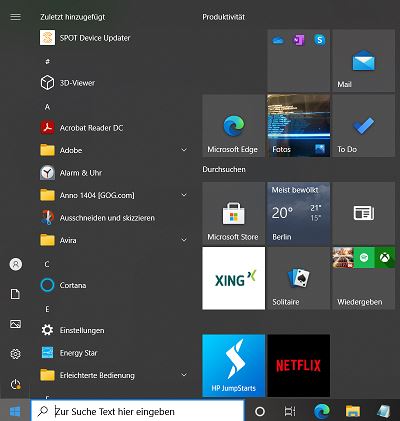400x421 pixels.
Task: Select Einstellungen in the app list
Action: pos(113,330)
